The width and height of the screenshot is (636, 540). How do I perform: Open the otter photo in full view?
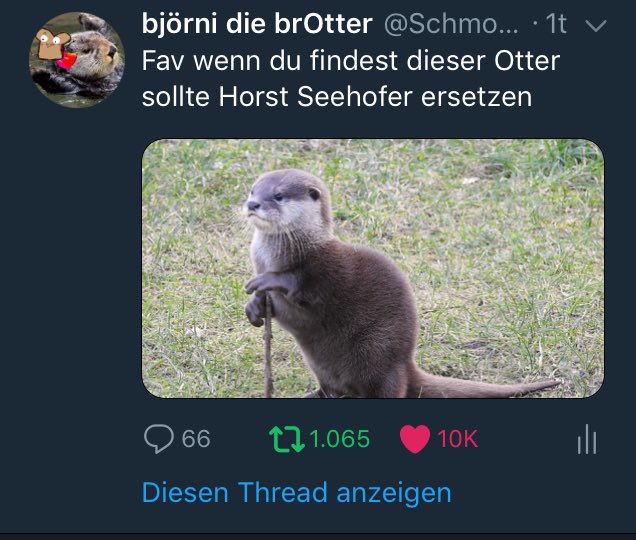pyautogui.click(x=373, y=268)
